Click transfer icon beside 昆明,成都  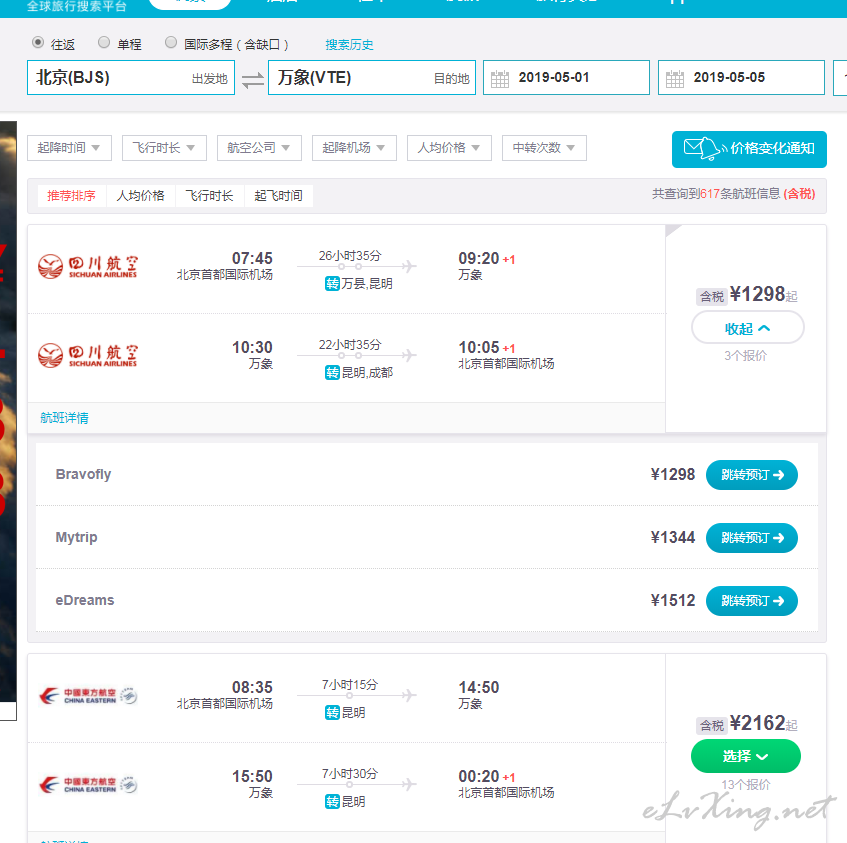332,373
